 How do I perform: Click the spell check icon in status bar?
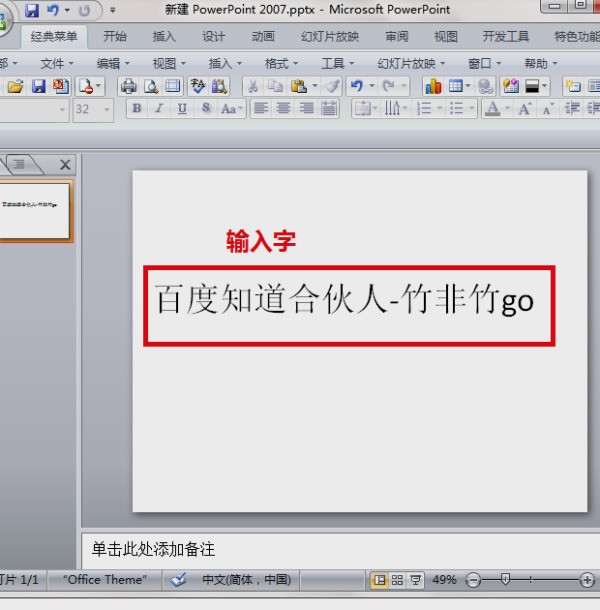pos(178,580)
